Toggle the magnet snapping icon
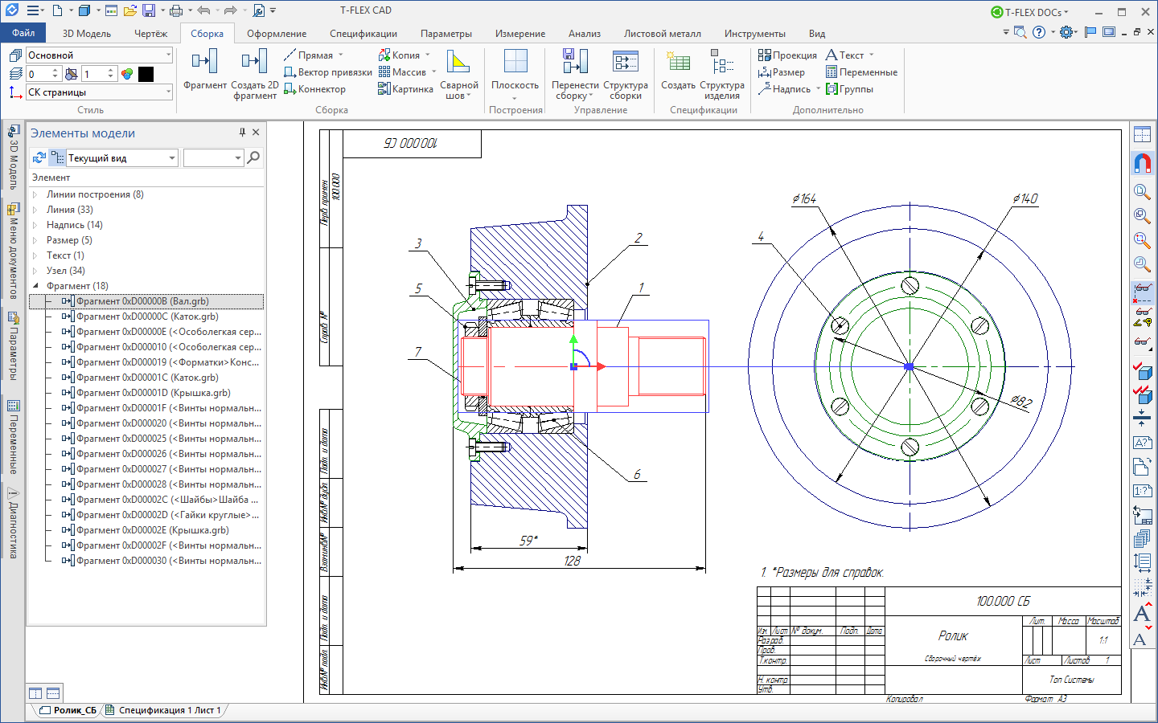Screen dimensions: 1158x723 pyautogui.click(x=1142, y=163)
